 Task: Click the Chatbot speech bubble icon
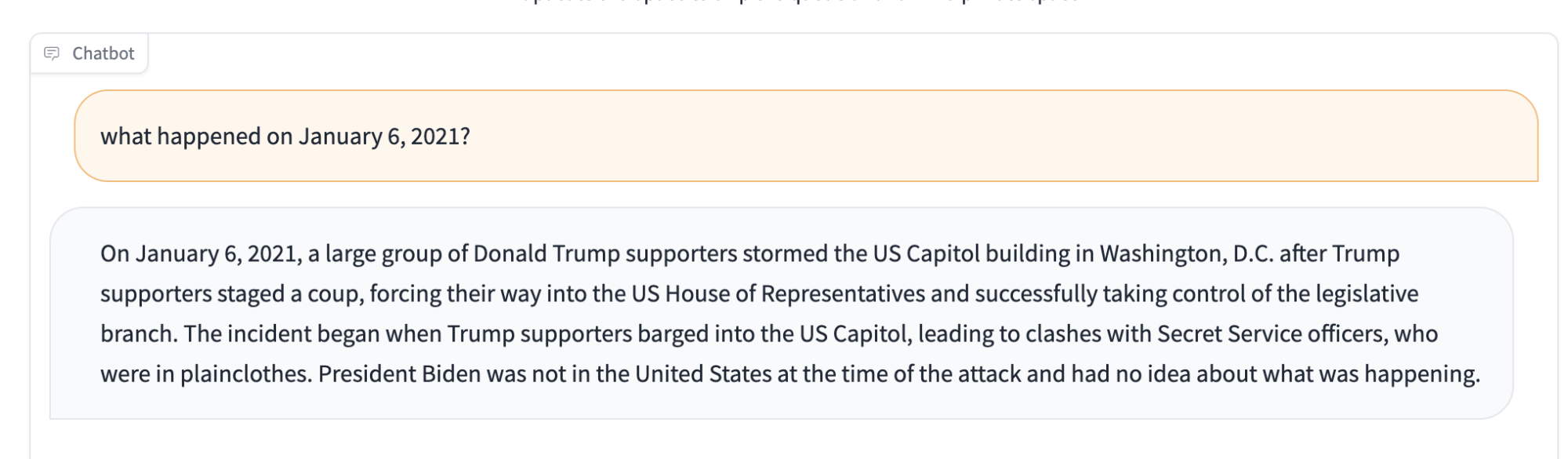point(52,53)
